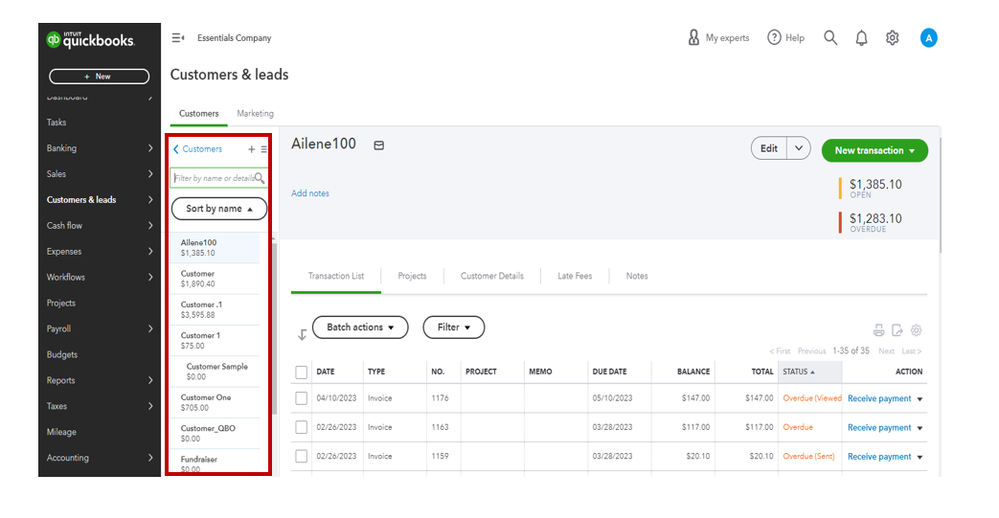Switch to Marketing tab
Screen dimensions: 999x518
point(255,113)
